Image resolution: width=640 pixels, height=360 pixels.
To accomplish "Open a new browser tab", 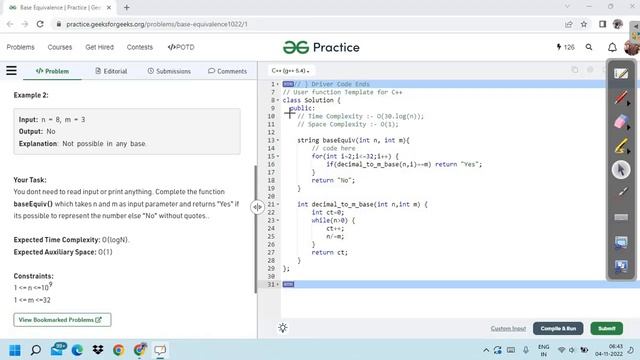I will pyautogui.click(x=127, y=7).
